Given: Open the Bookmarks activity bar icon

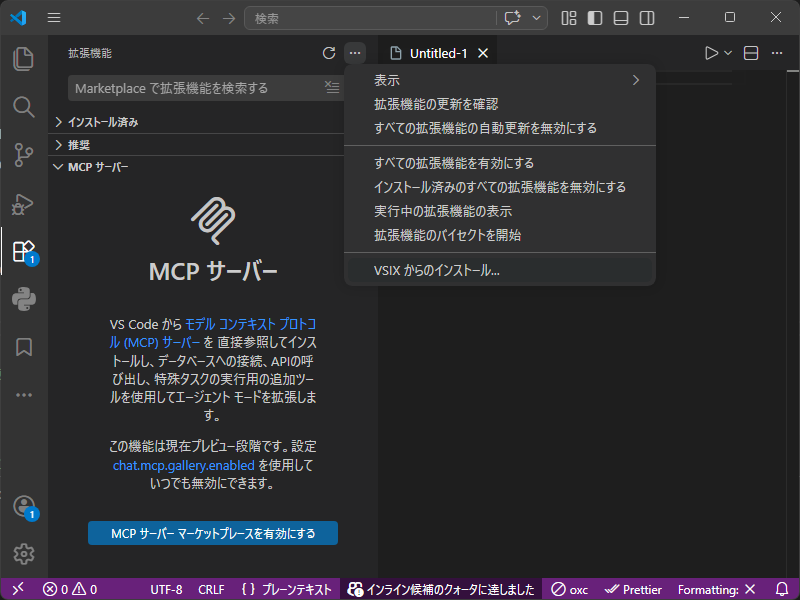Looking at the screenshot, I should tap(23, 347).
